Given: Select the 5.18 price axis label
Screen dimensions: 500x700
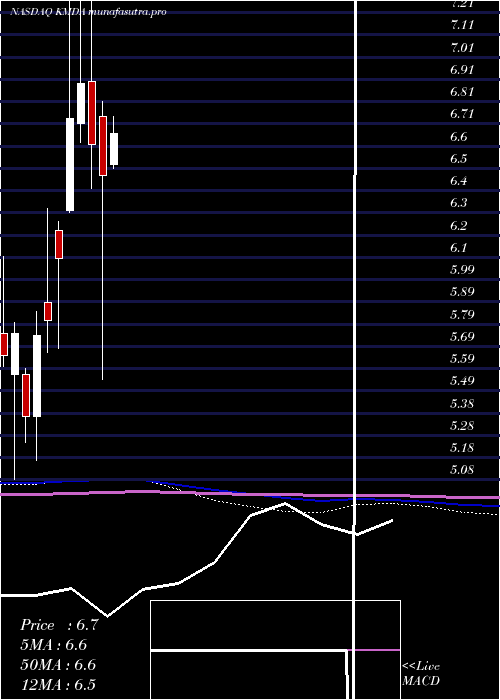Looking at the screenshot, I should (x=462, y=448).
